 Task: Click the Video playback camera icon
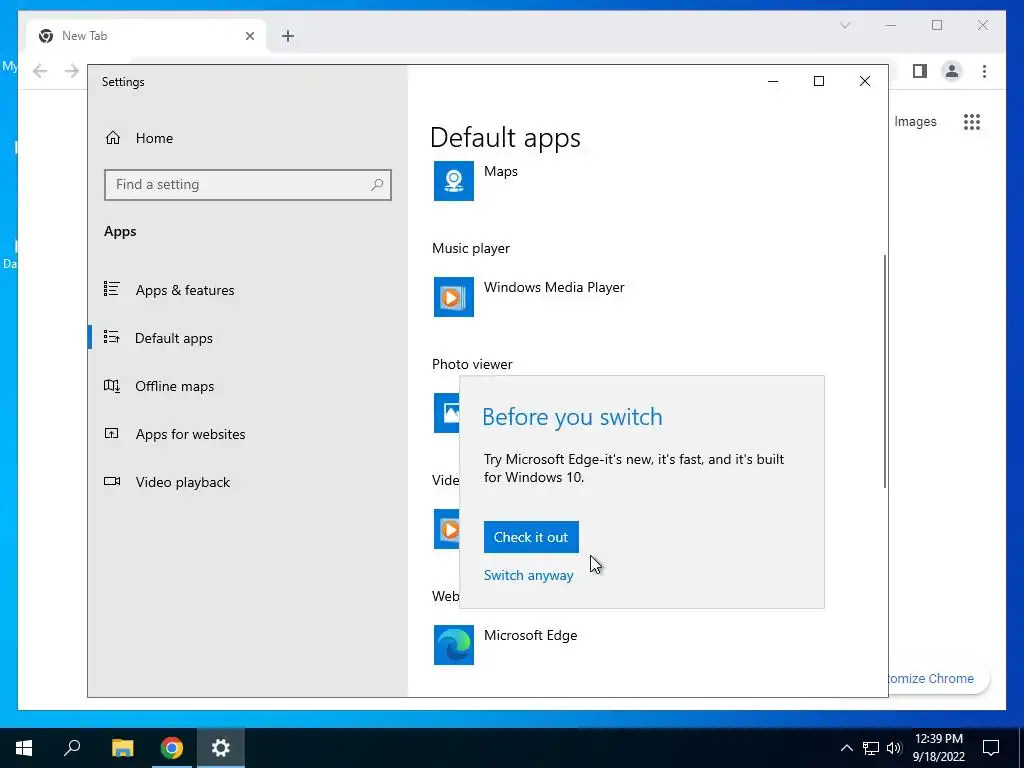pyautogui.click(x=112, y=481)
